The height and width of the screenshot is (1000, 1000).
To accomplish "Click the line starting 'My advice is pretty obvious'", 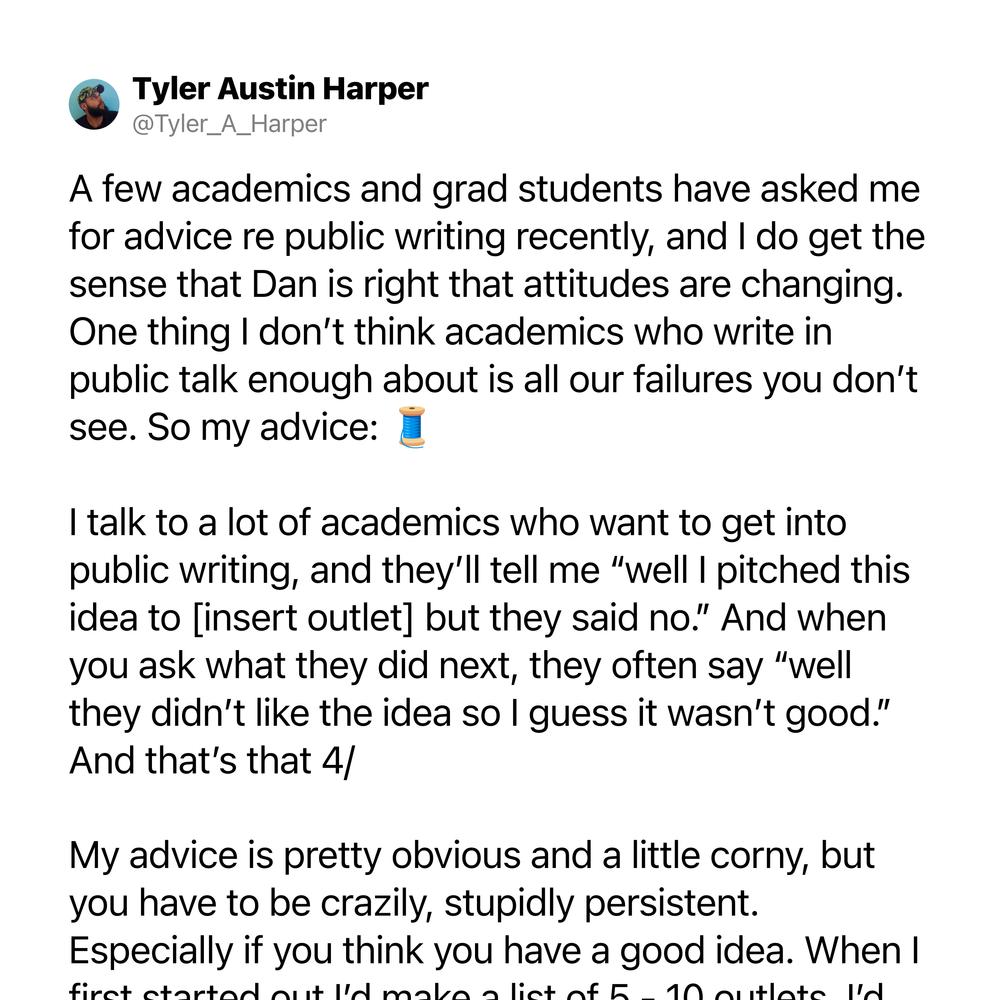I will [472, 856].
